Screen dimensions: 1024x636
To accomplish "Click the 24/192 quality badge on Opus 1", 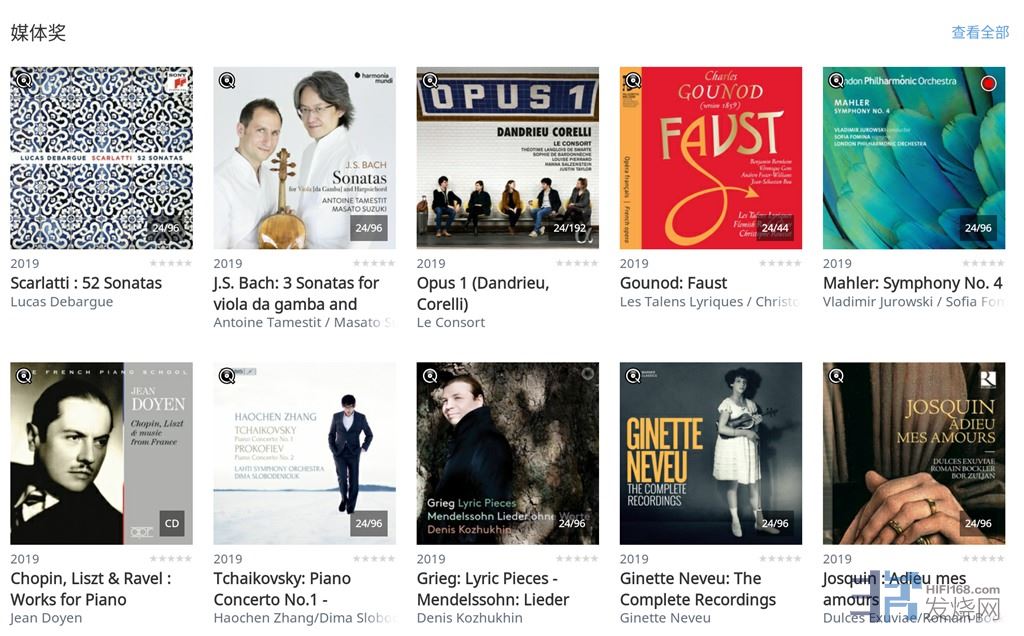I will click(x=571, y=228).
